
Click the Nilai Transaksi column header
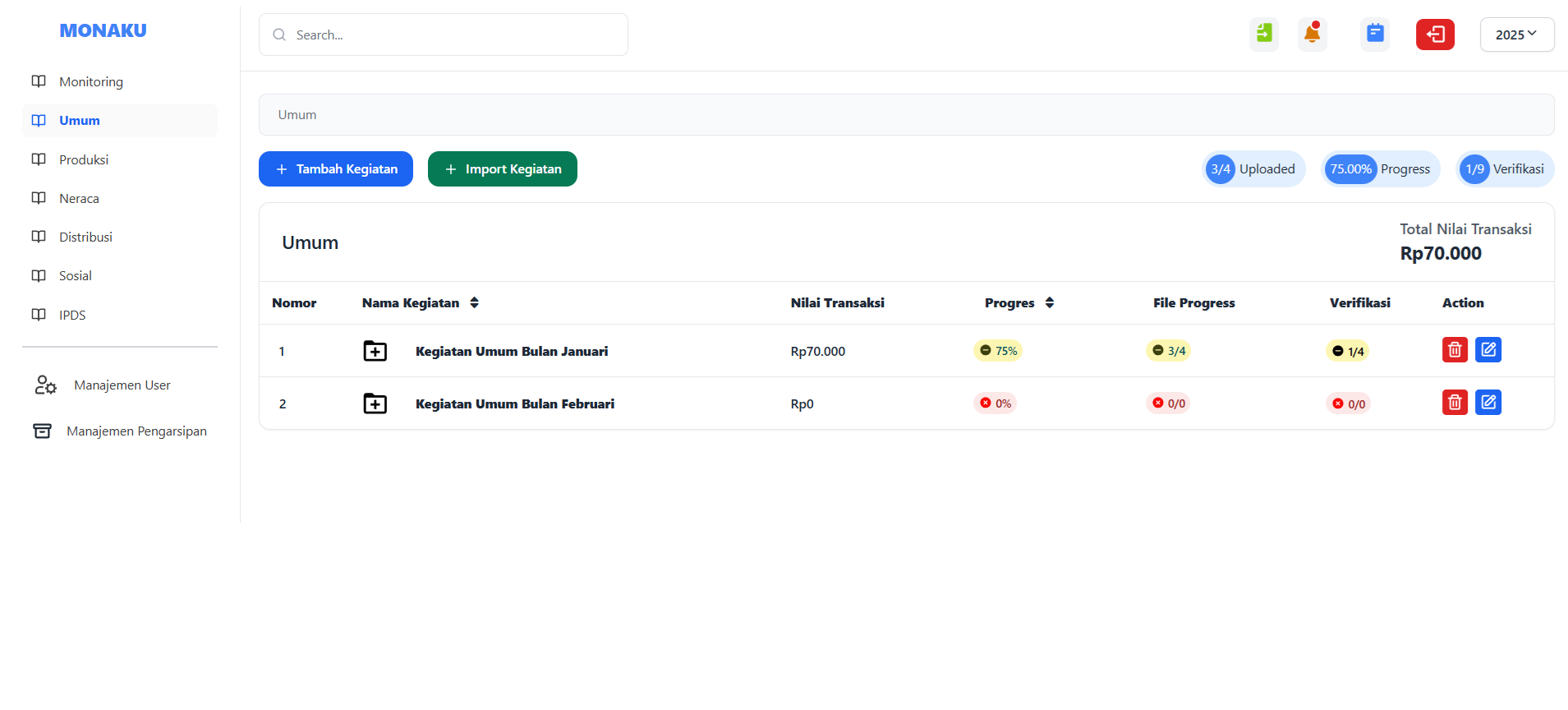tap(838, 303)
